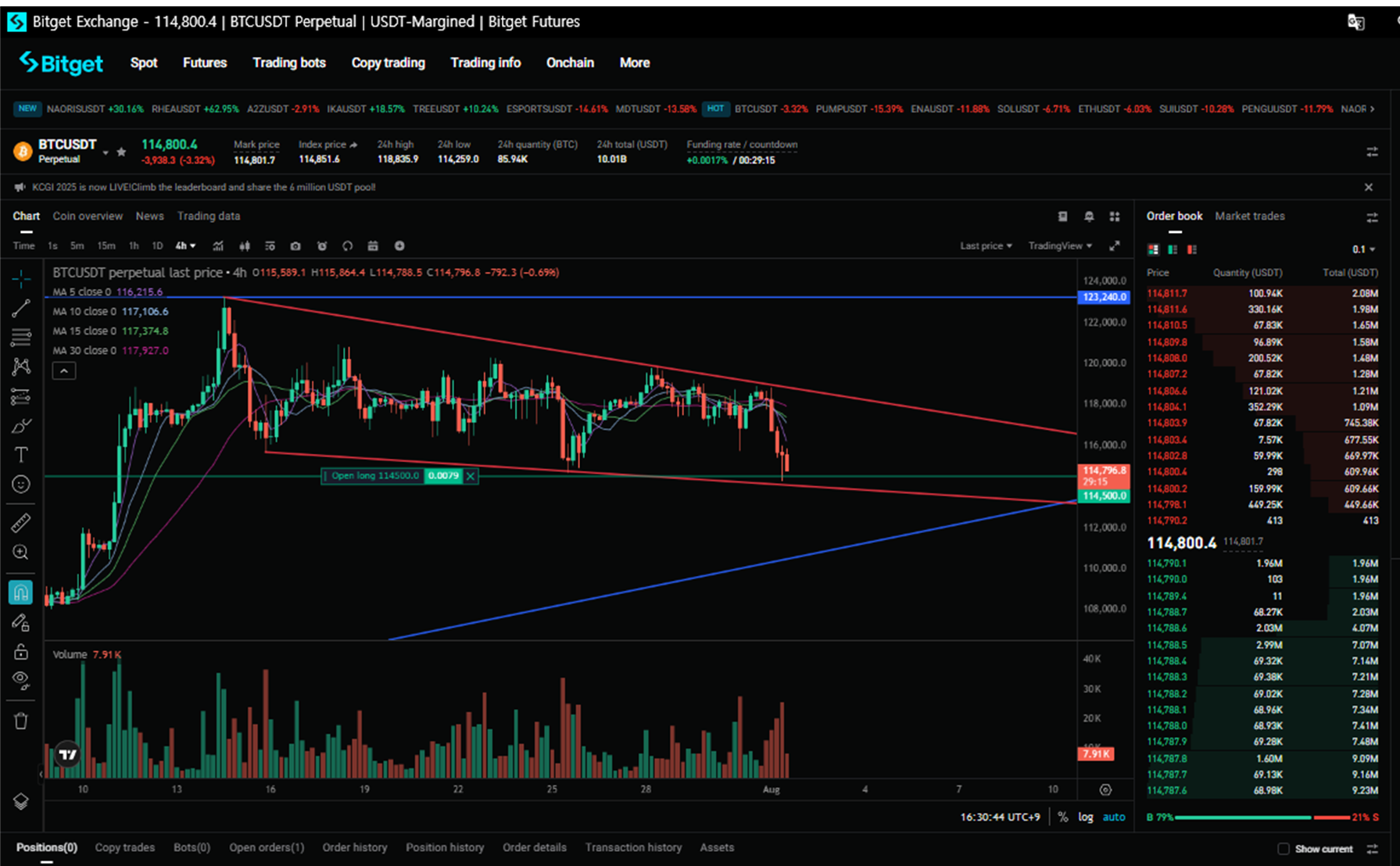Open the indicators icon in chart toolbar
Viewport: 1400px width, 866px height.
coord(218,245)
